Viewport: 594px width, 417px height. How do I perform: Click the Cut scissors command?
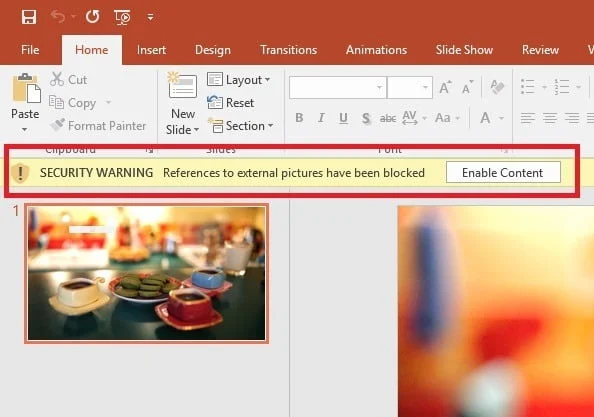(69, 80)
